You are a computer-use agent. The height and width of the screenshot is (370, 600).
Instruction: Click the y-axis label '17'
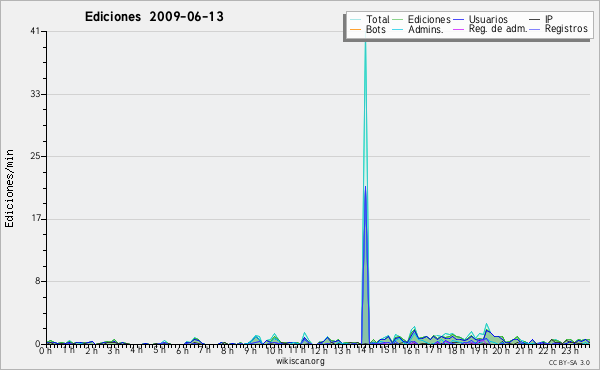[36, 219]
